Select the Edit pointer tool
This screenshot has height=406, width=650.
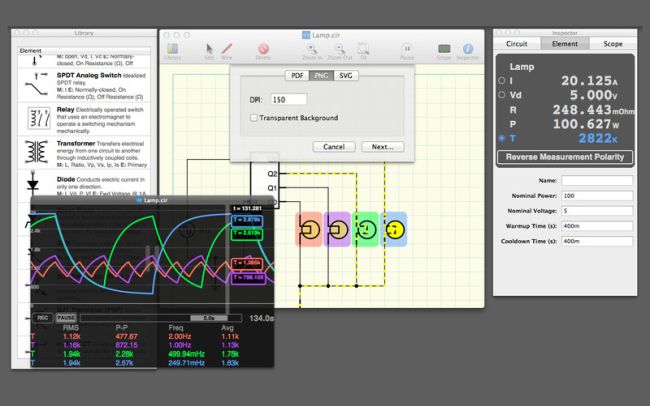[x=209, y=49]
